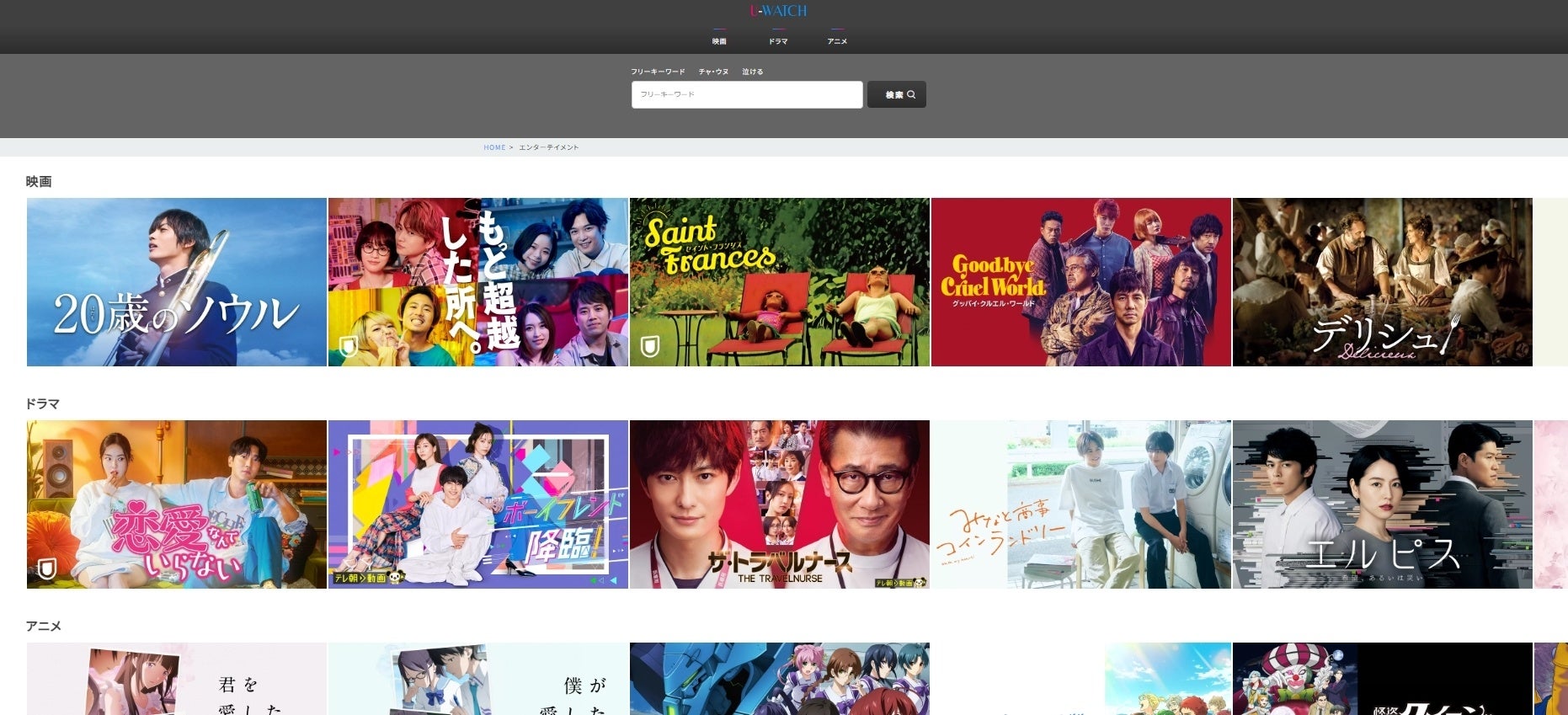Open the デリシュ! movie thumbnail
This screenshot has height=715, width=1568.
click(x=1383, y=282)
